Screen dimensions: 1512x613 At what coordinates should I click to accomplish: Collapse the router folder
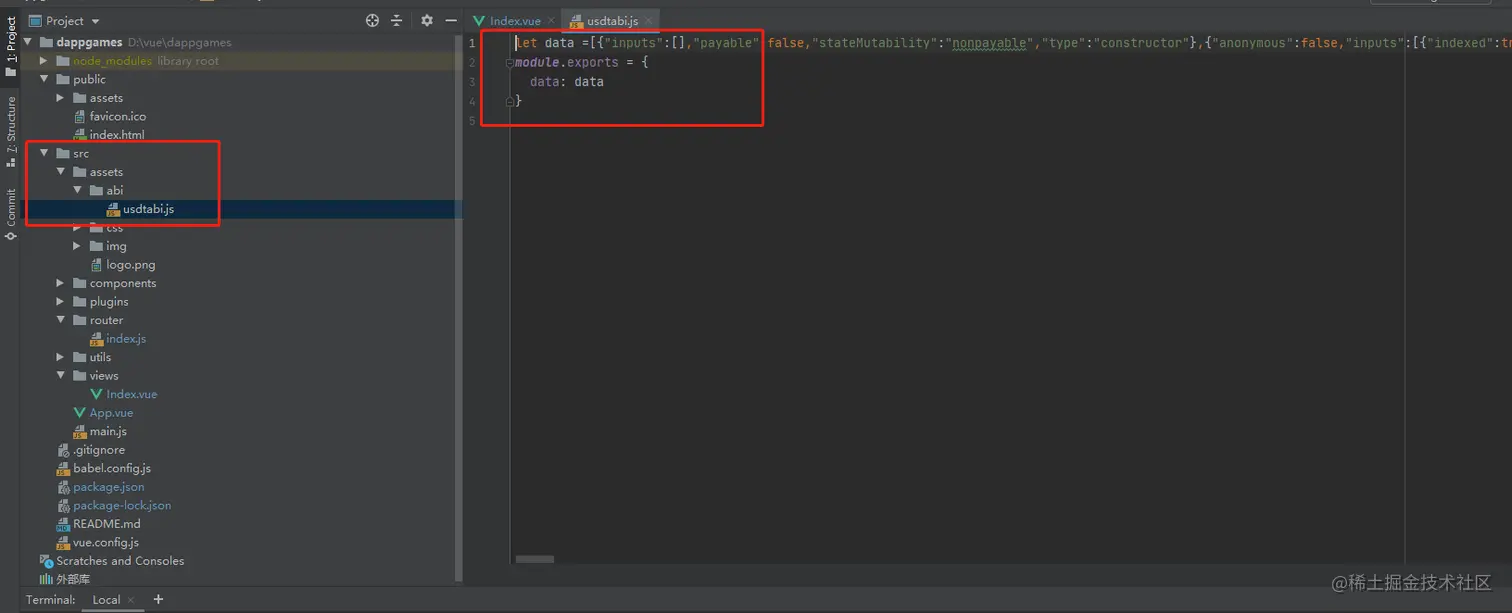61,320
